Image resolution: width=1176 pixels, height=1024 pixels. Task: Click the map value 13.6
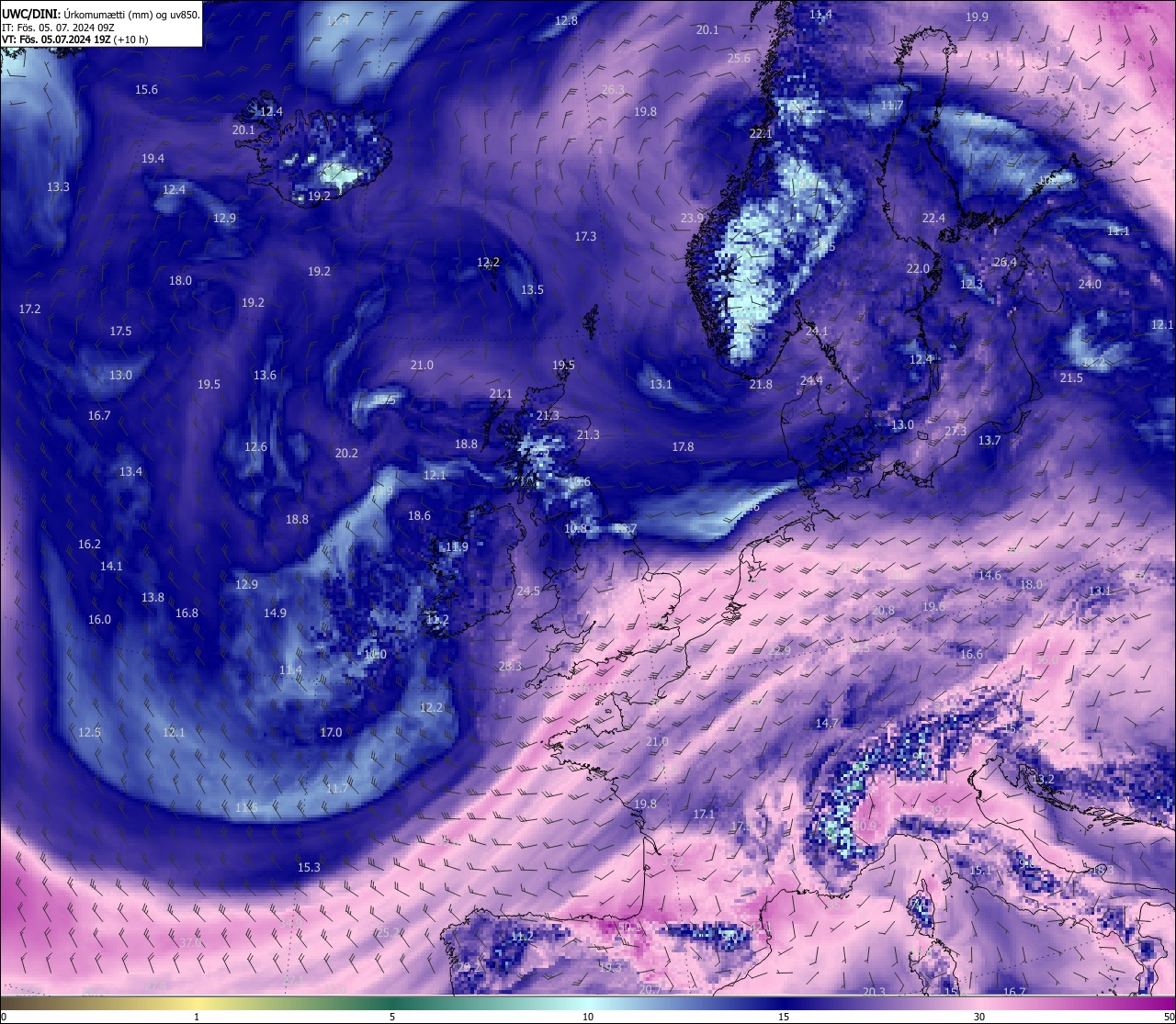pos(265,375)
